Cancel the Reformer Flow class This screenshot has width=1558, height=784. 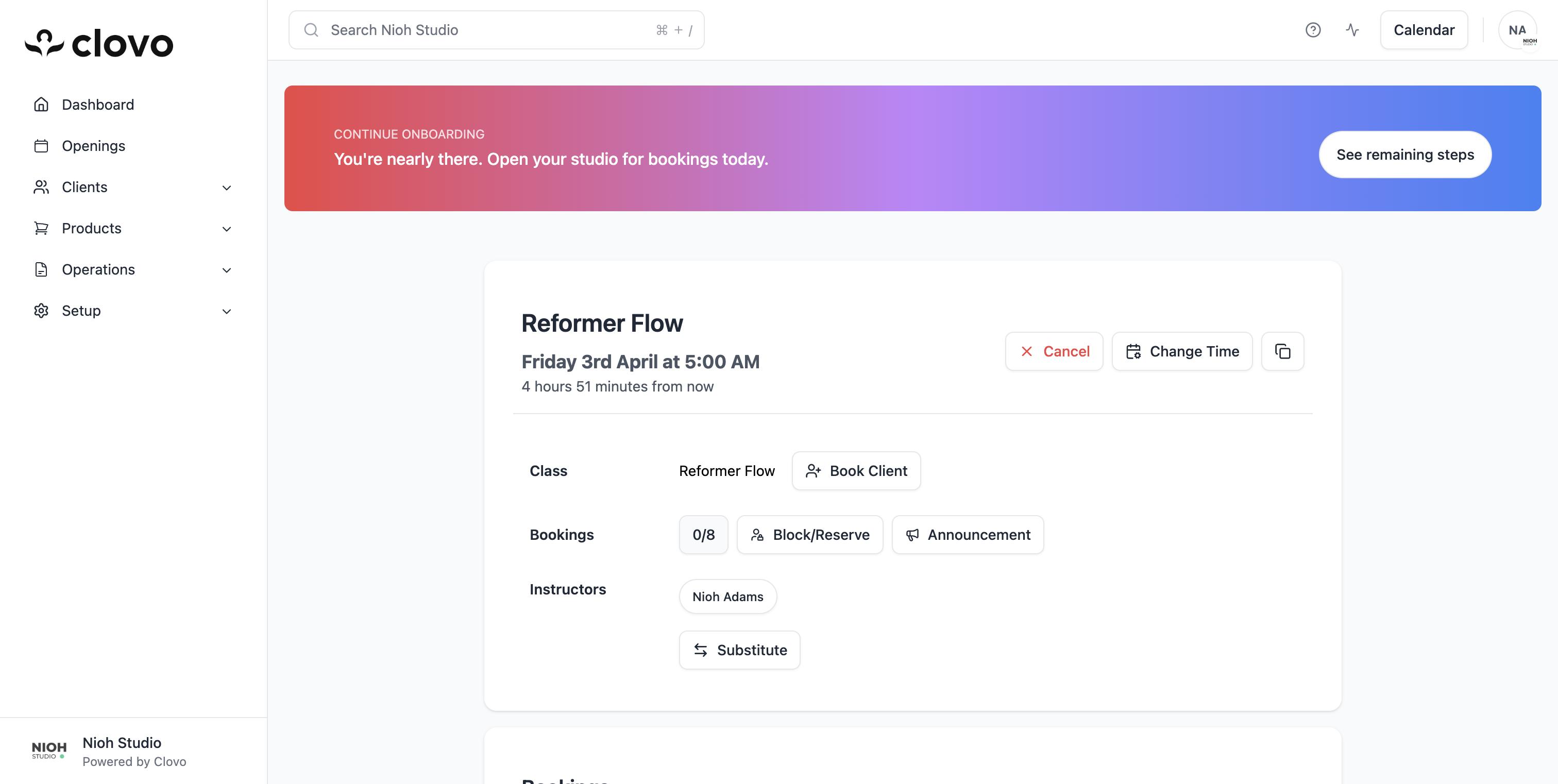tap(1054, 351)
